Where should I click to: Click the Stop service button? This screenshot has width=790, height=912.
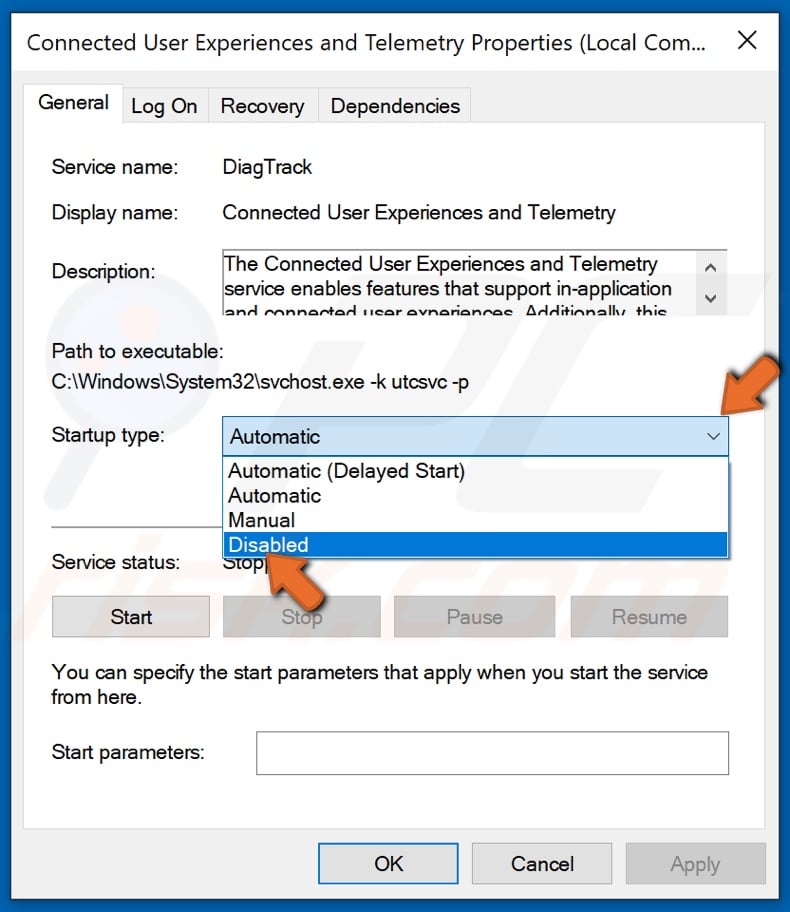[301, 617]
